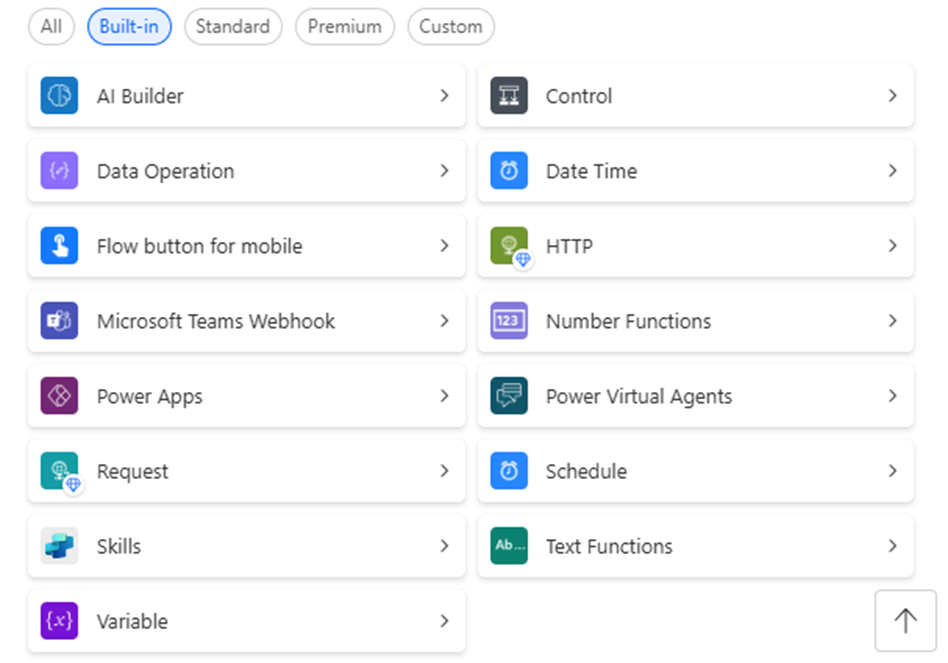The image size is (948, 663).
Task: Expand the Schedule chevron
Action: pos(892,470)
